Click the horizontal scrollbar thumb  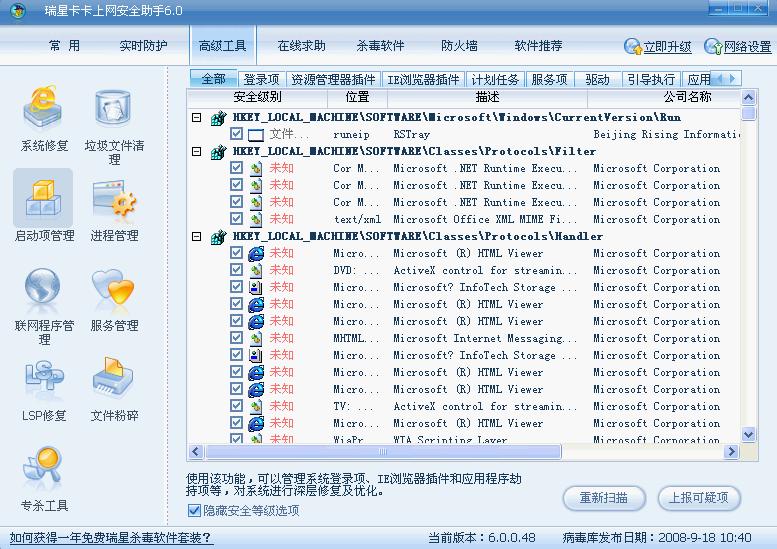pyautogui.click(x=383, y=451)
